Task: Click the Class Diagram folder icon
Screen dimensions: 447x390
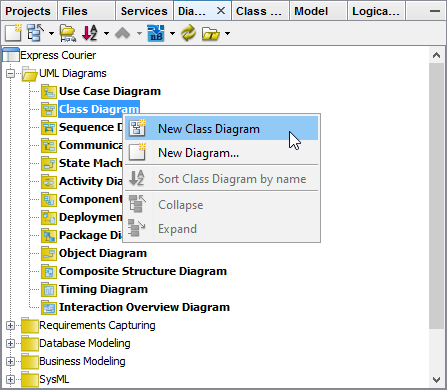Action: (49, 109)
